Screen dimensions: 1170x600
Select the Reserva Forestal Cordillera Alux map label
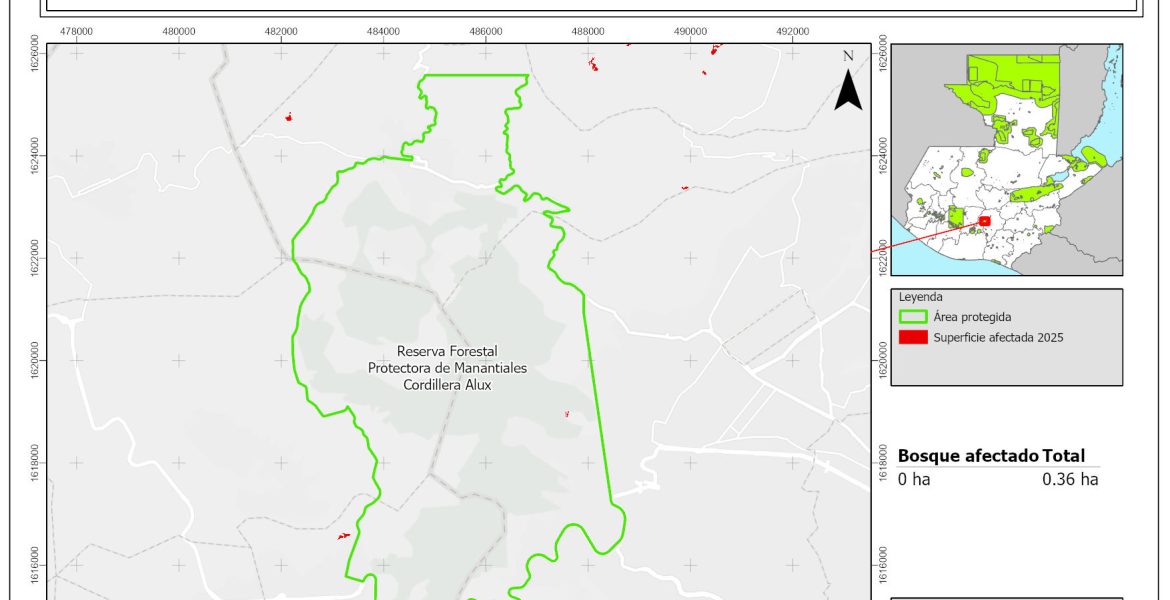[447, 368]
